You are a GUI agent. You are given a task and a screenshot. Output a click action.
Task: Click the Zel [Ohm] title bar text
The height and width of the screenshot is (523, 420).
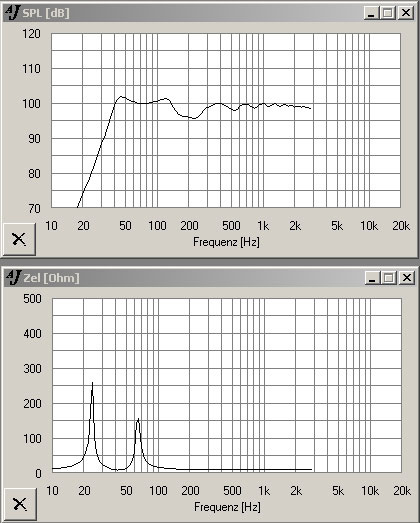[x=51, y=278]
